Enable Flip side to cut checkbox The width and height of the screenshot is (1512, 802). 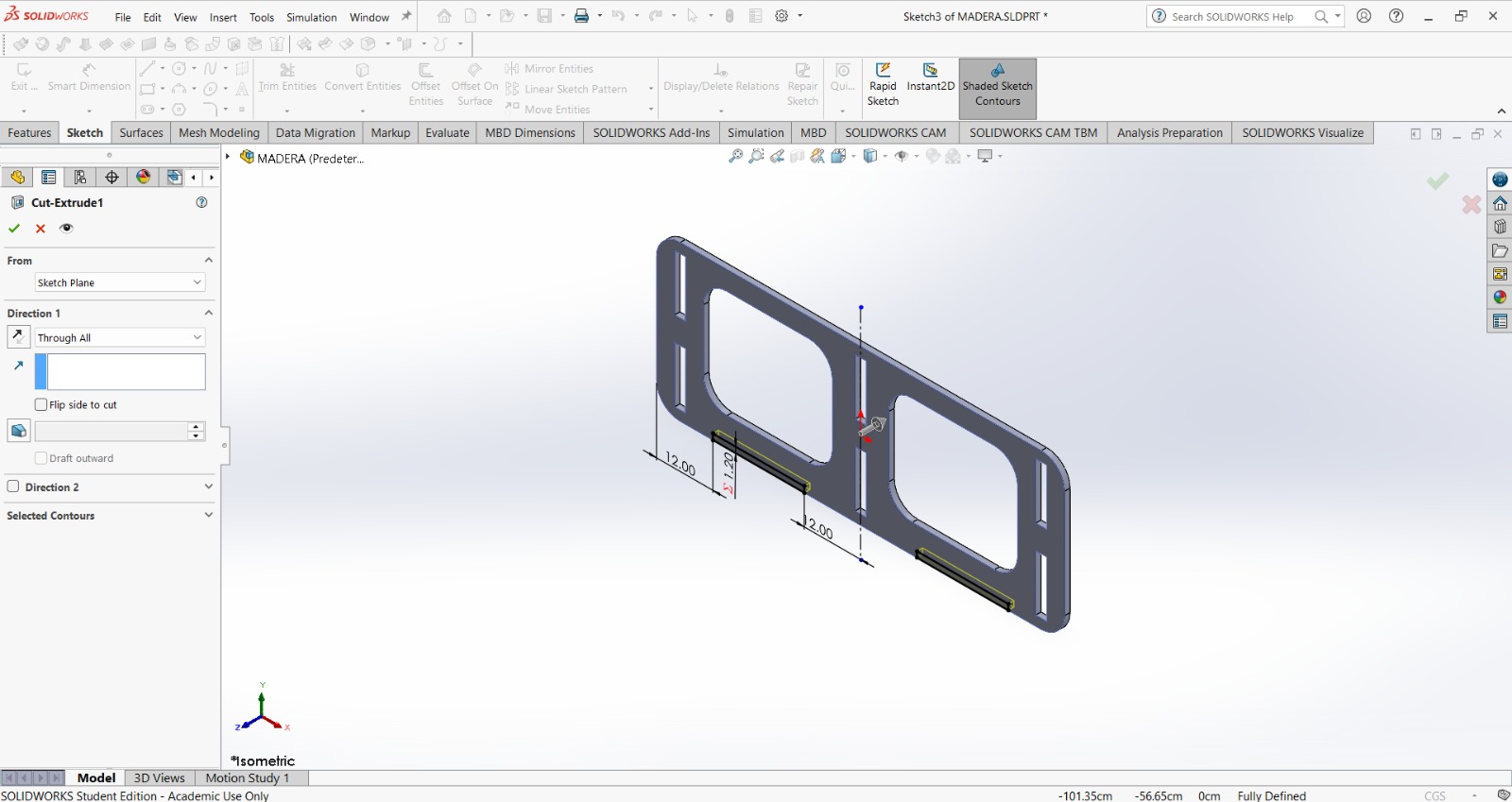point(42,404)
